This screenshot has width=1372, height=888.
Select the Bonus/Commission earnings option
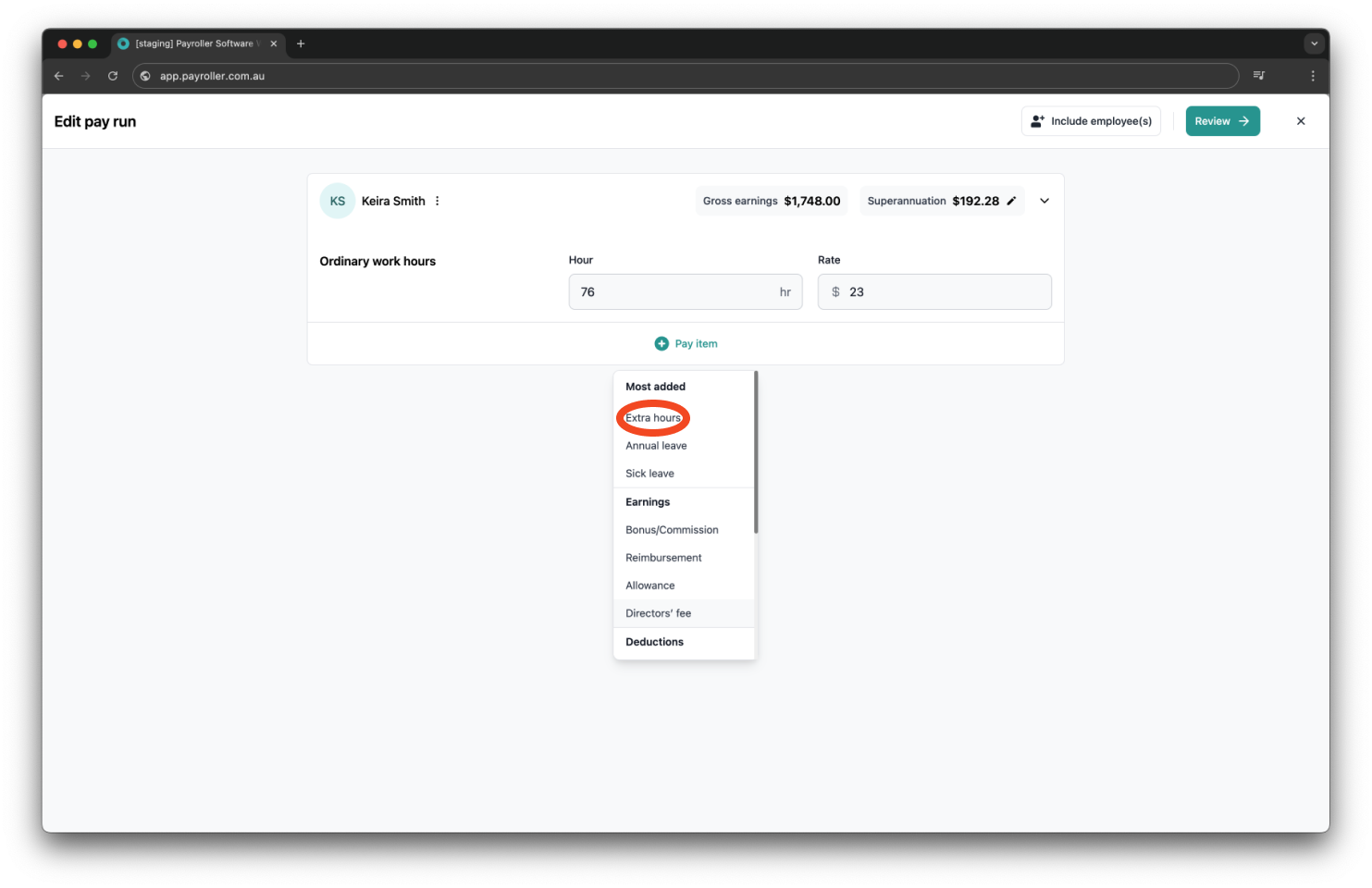(672, 530)
